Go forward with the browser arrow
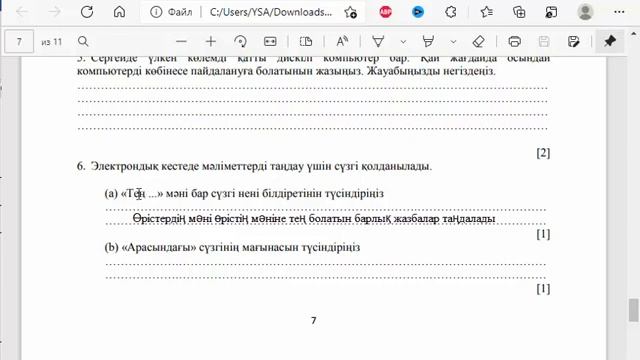The image size is (640, 360). click(55, 12)
